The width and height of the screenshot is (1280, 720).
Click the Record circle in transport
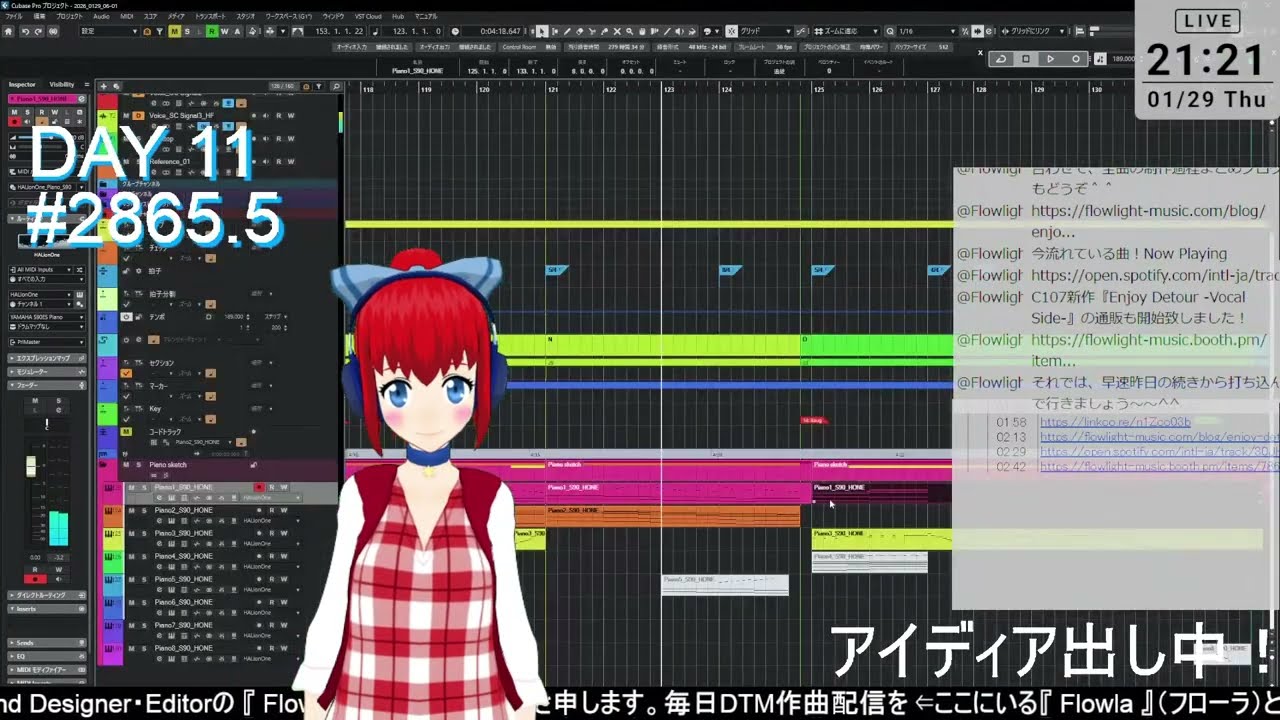coord(1076,59)
